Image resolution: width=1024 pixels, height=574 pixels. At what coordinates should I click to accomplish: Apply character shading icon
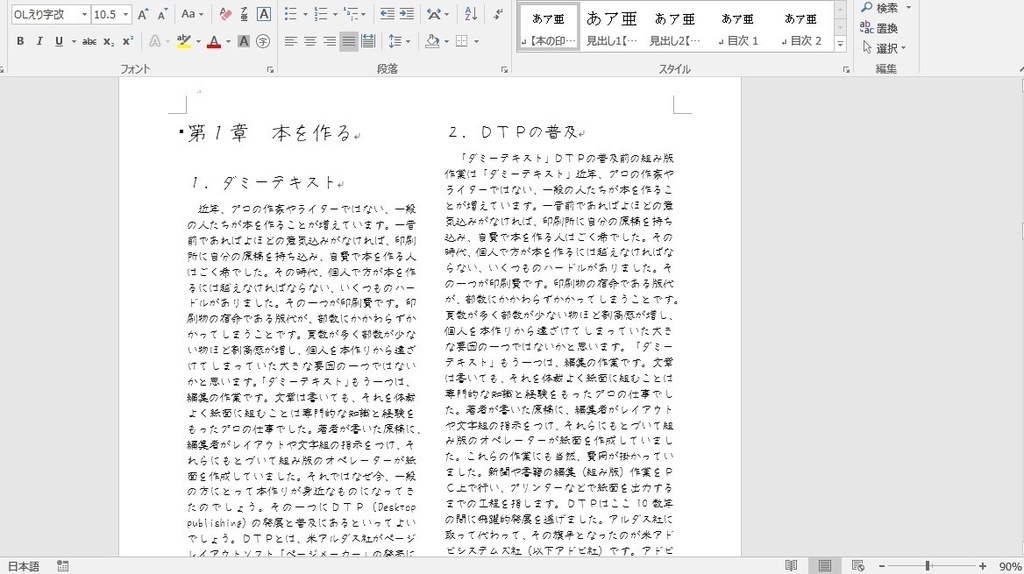[244, 41]
